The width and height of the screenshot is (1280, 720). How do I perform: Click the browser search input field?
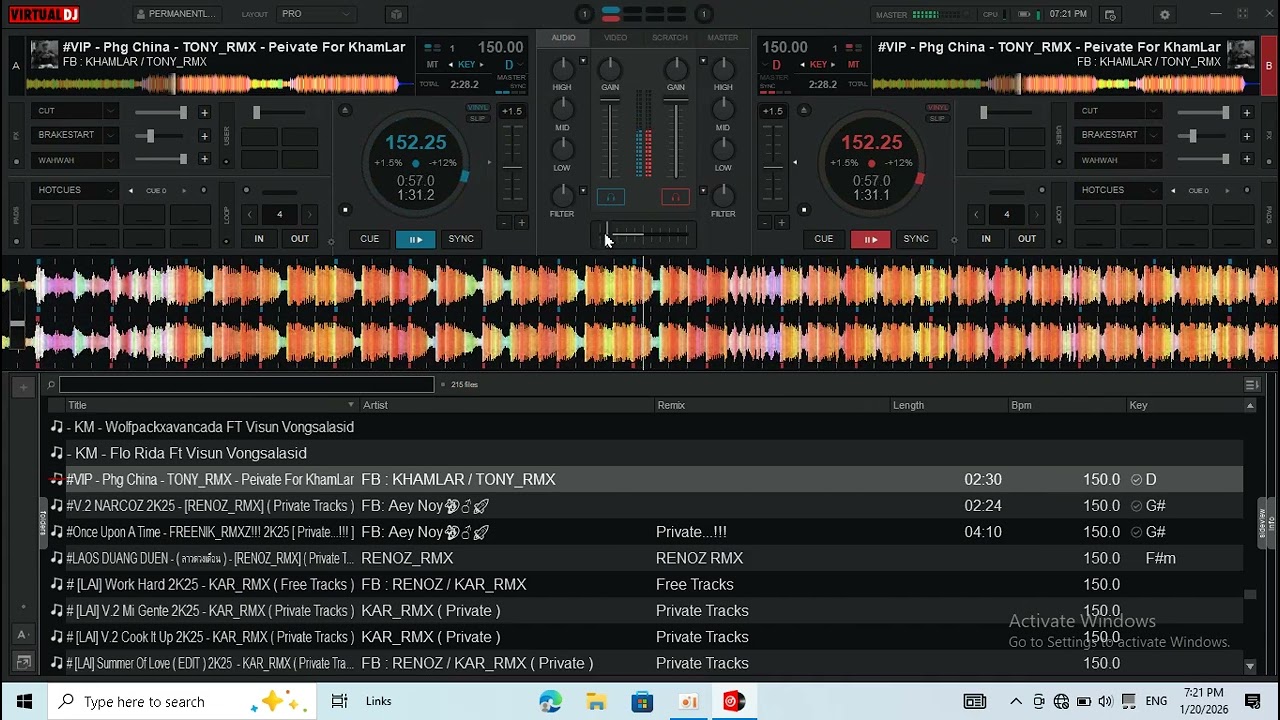246,385
